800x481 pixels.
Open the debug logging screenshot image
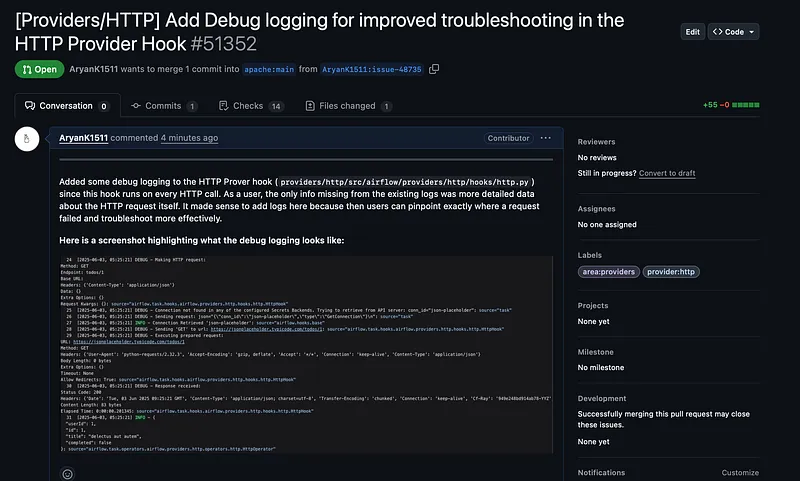pyautogui.click(x=306, y=355)
